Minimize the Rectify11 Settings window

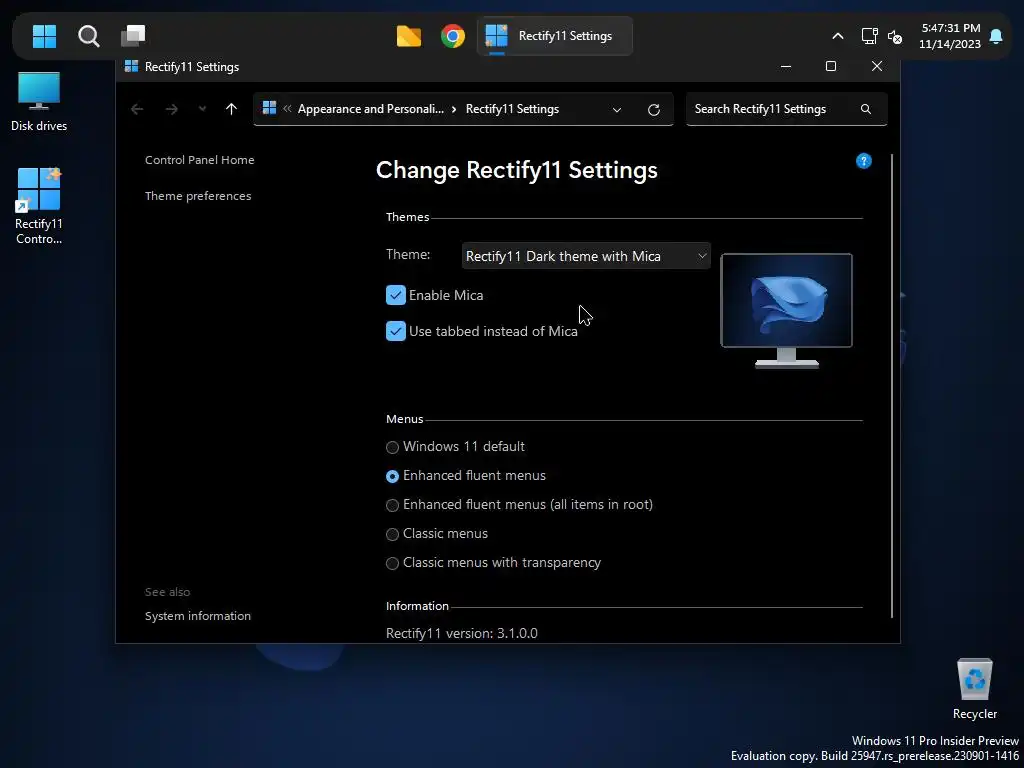pyautogui.click(x=786, y=66)
